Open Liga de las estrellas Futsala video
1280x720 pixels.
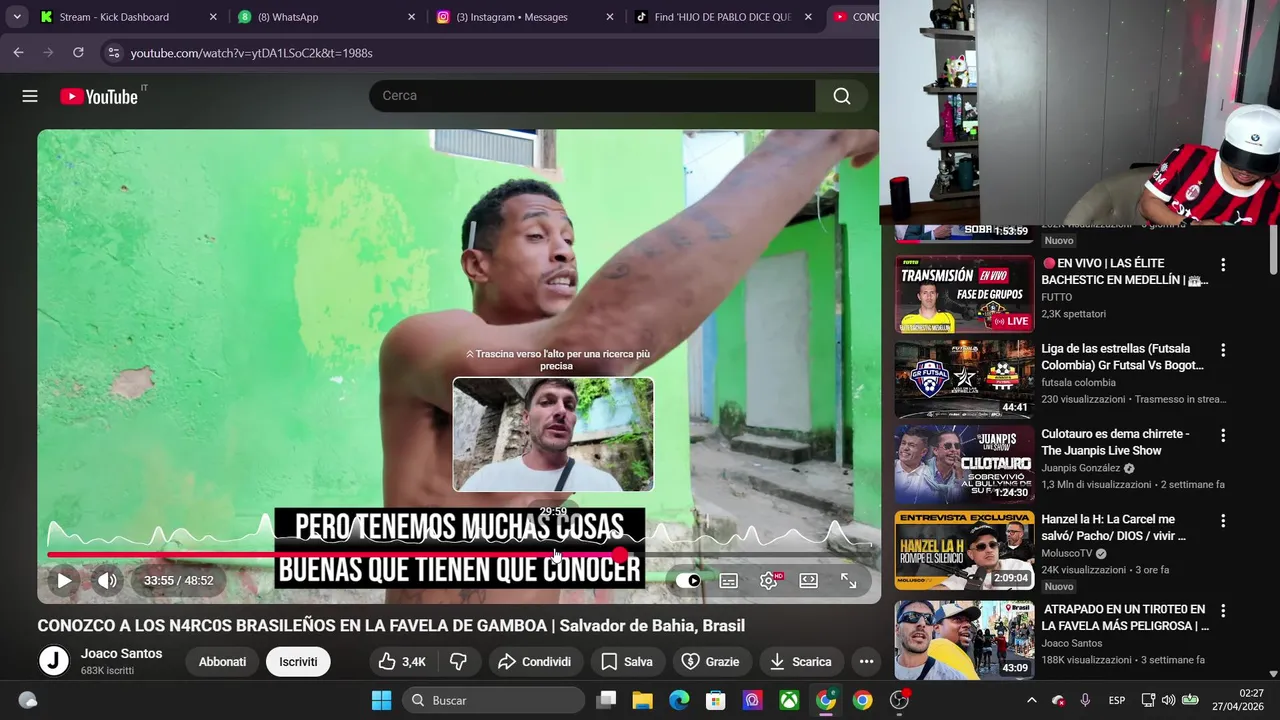coord(964,379)
